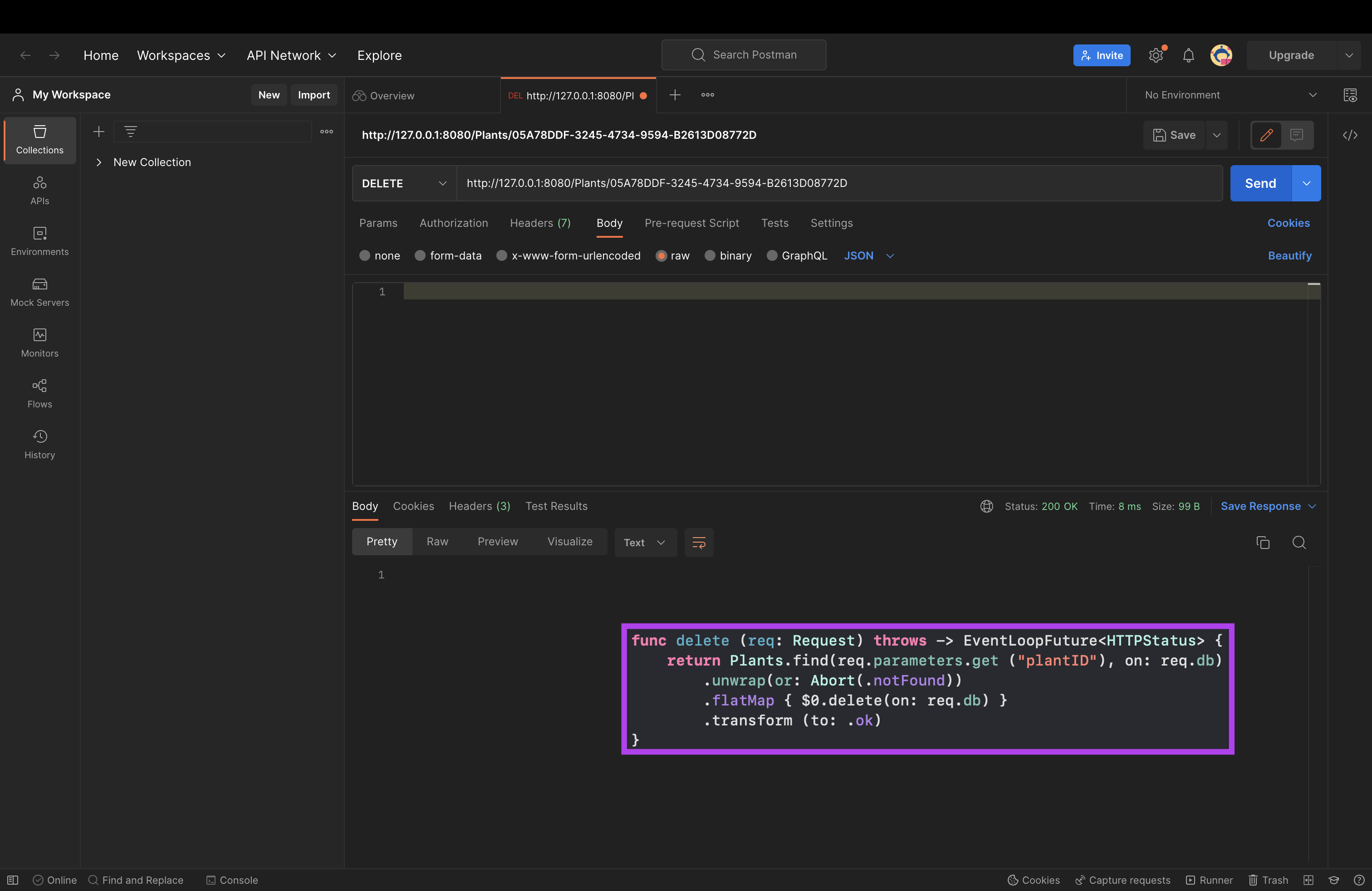Screen dimensions: 1372x891
Task: Beautify the request body
Action: click(x=1289, y=255)
